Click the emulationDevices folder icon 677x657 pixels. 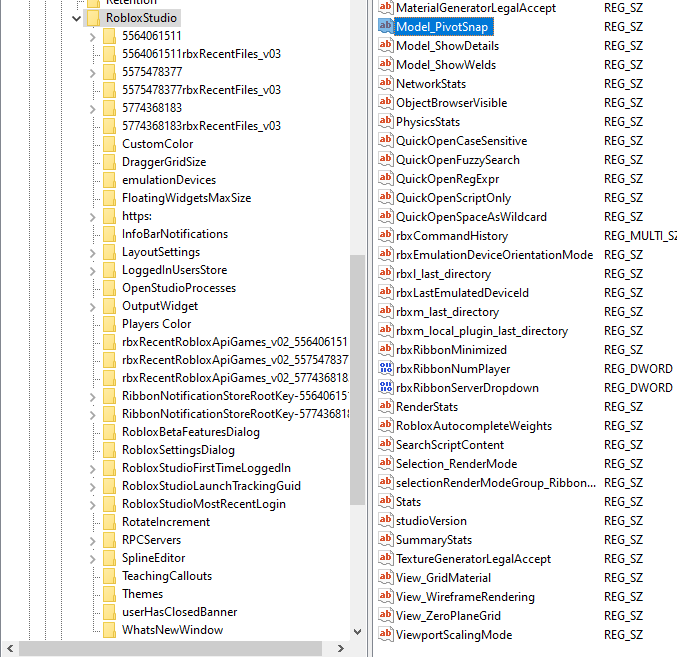click(x=110, y=180)
